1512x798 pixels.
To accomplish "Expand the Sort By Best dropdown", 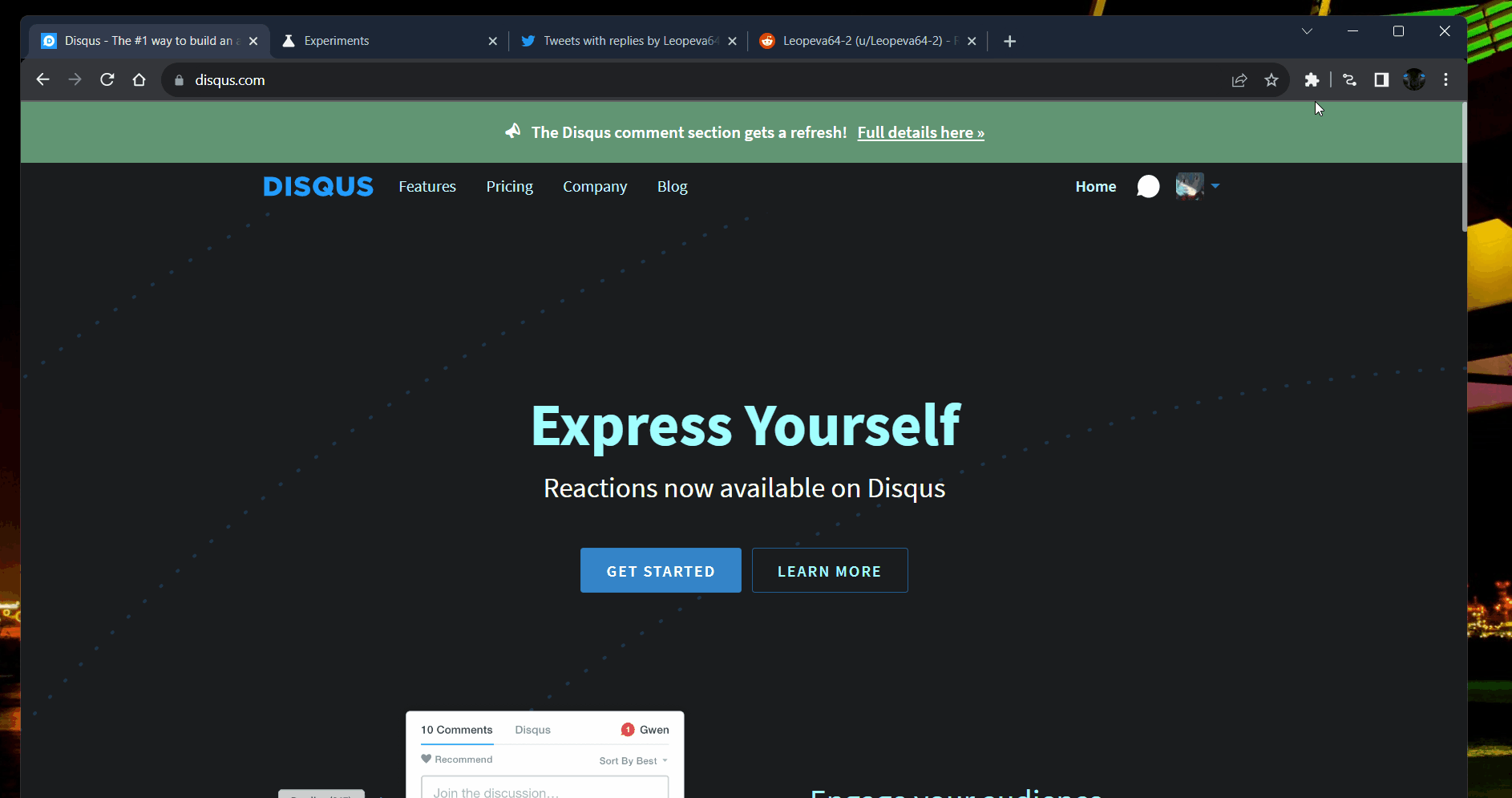I will [x=633, y=760].
